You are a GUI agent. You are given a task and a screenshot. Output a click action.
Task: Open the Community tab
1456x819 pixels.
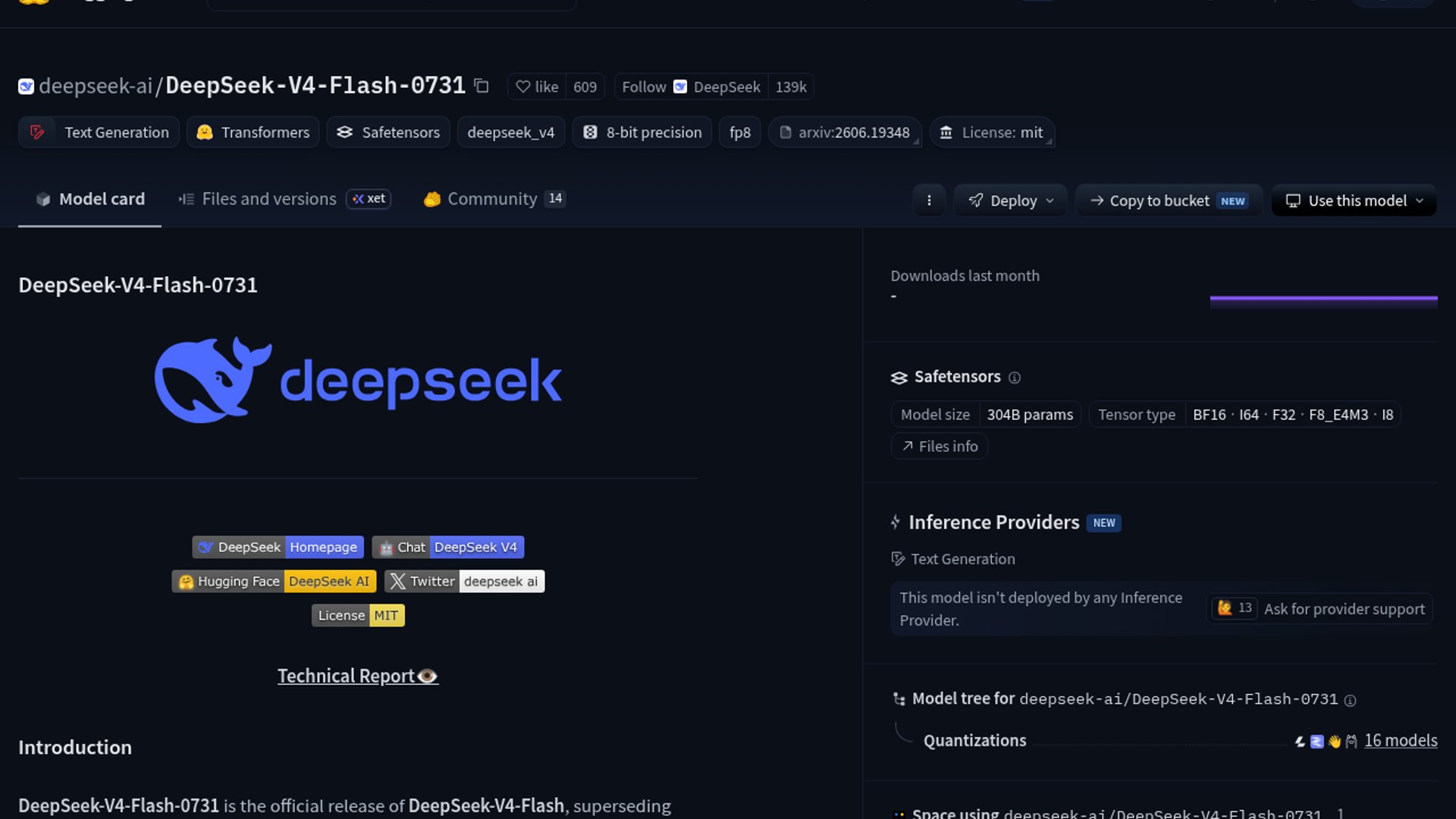click(494, 199)
